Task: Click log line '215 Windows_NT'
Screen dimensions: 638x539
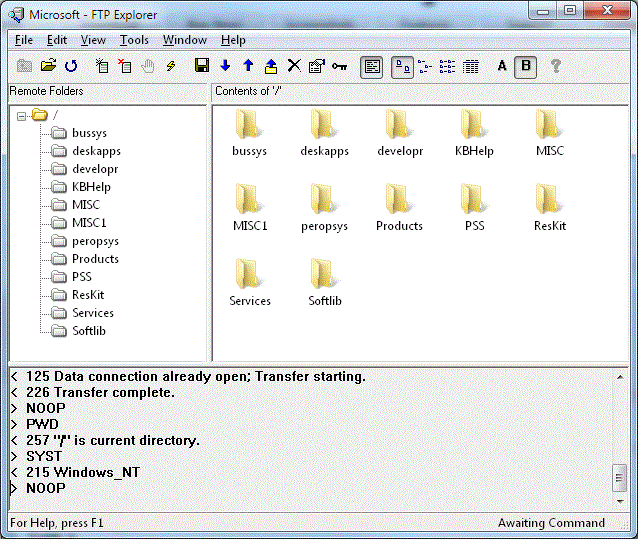Action: [83, 472]
